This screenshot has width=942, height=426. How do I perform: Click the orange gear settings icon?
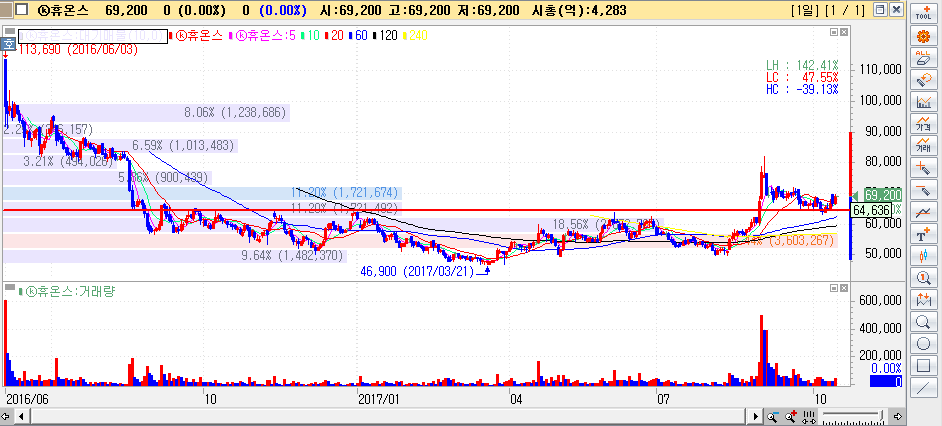(924, 37)
